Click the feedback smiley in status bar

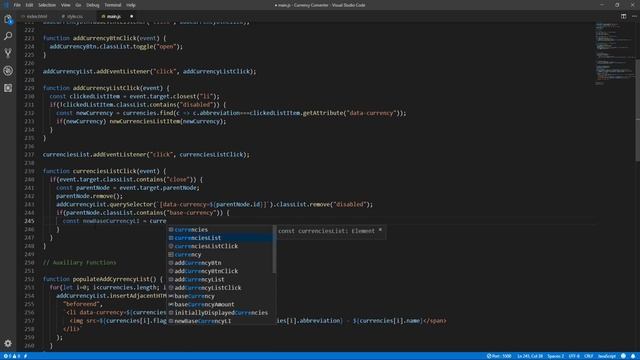[x=623, y=356]
